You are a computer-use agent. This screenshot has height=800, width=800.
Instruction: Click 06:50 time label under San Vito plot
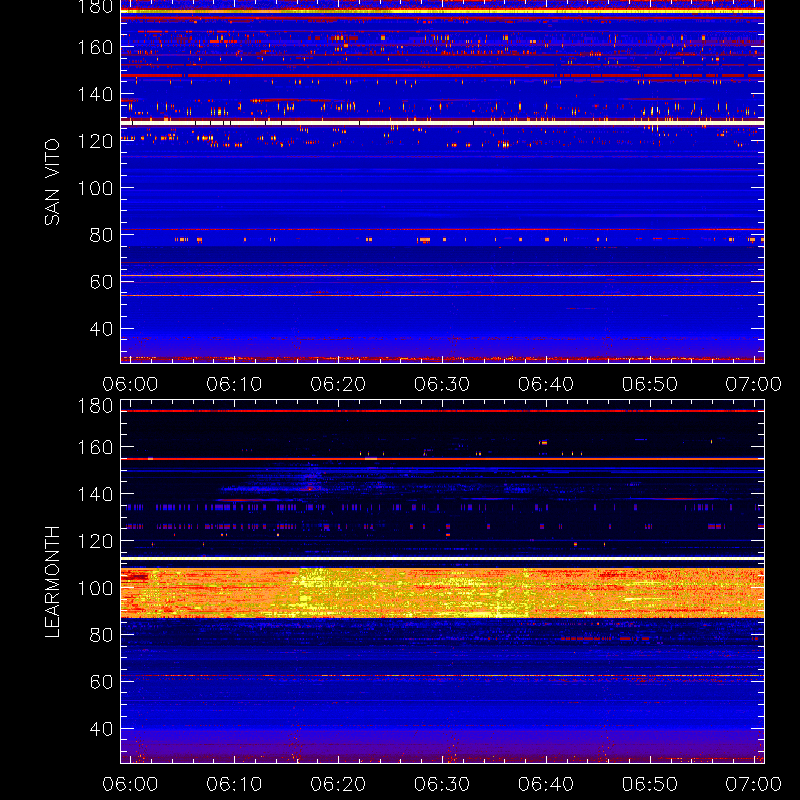[650, 384]
